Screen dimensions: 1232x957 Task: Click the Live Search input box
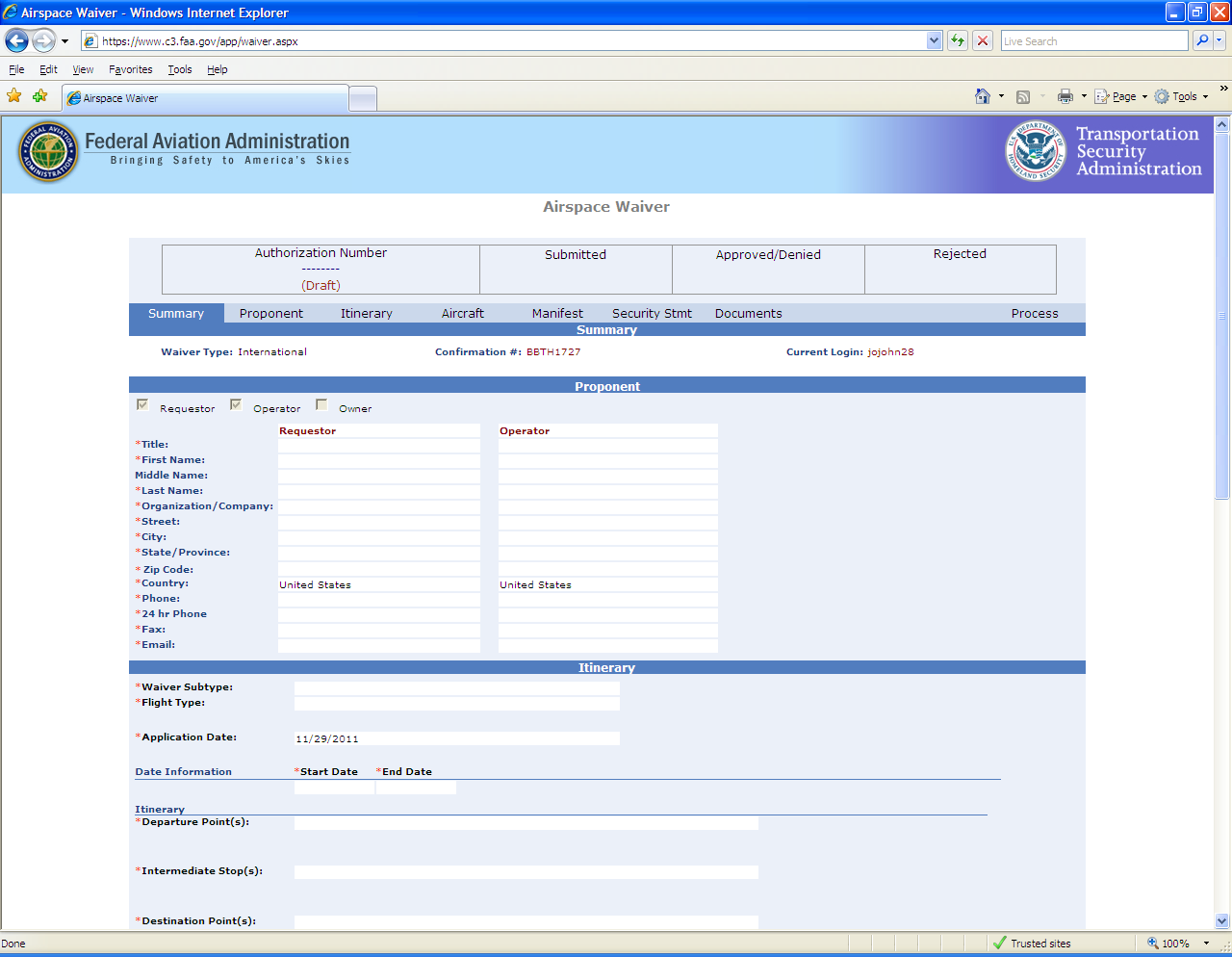tap(1094, 41)
